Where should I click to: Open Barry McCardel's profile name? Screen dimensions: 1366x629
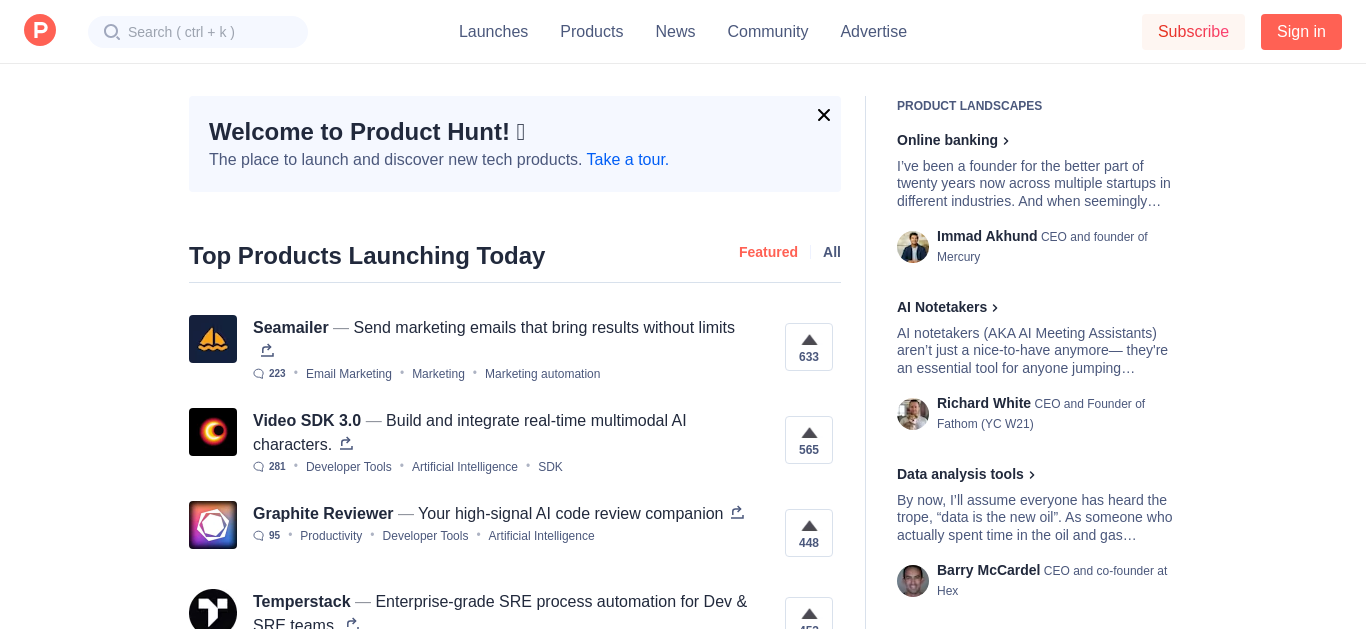989,571
